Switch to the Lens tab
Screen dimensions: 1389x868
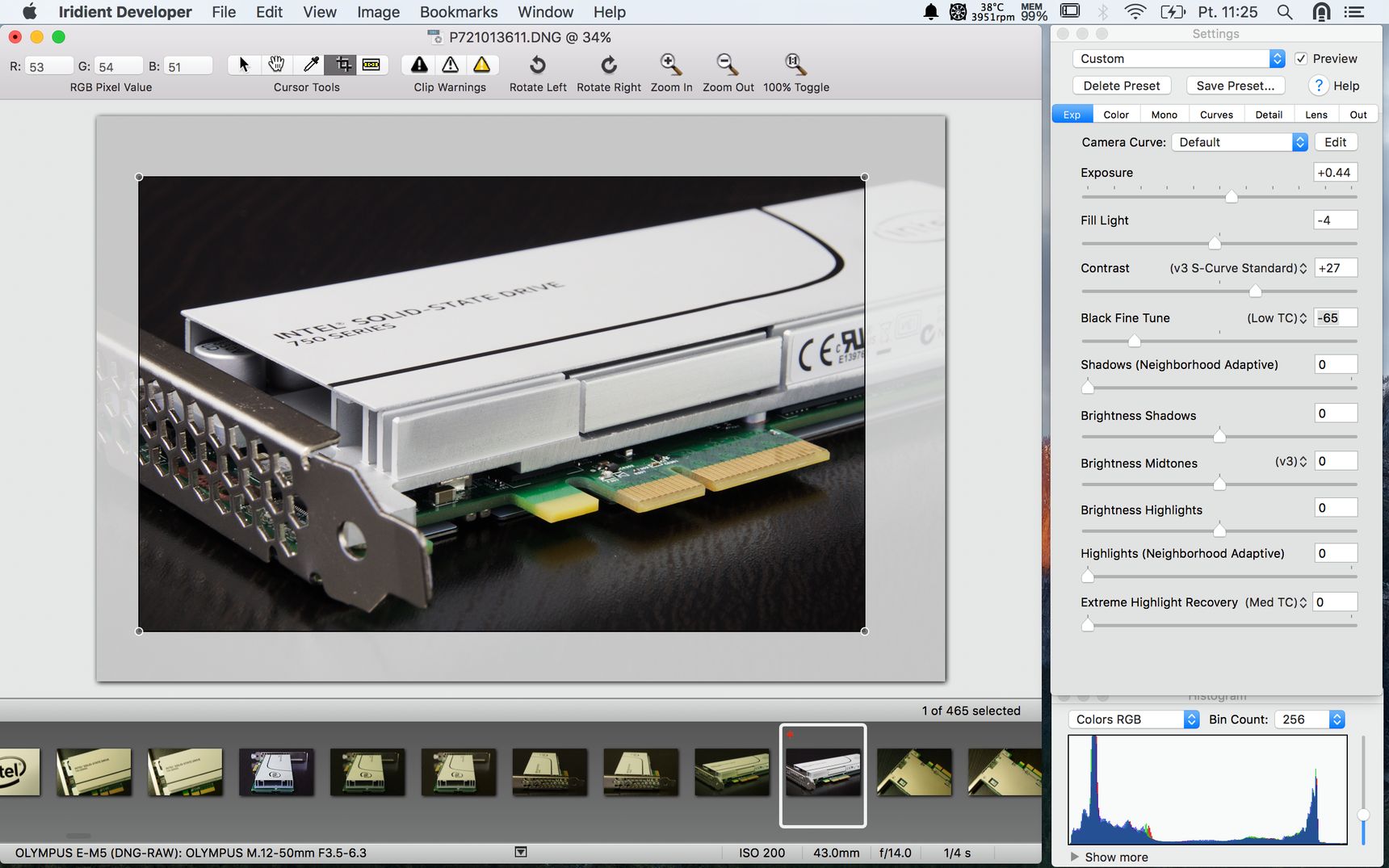pos(1316,115)
